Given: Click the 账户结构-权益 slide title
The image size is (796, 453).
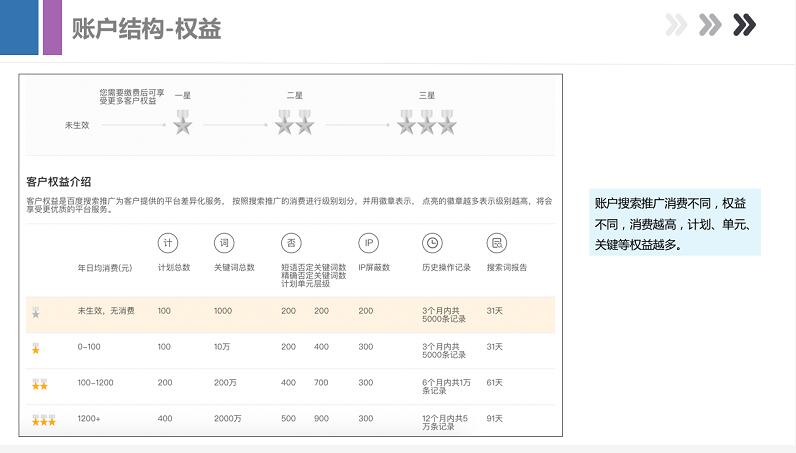Looking at the screenshot, I should pos(146,29).
